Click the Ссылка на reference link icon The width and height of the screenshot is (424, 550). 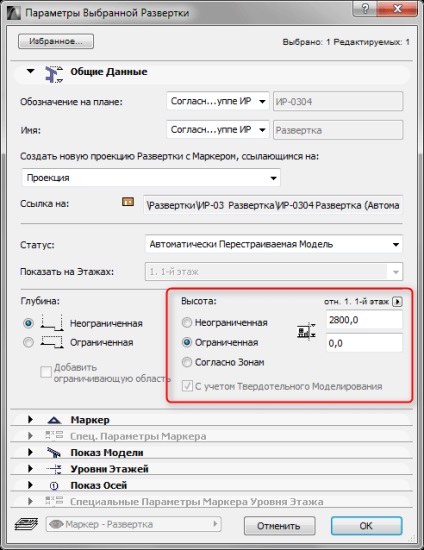pos(128,202)
